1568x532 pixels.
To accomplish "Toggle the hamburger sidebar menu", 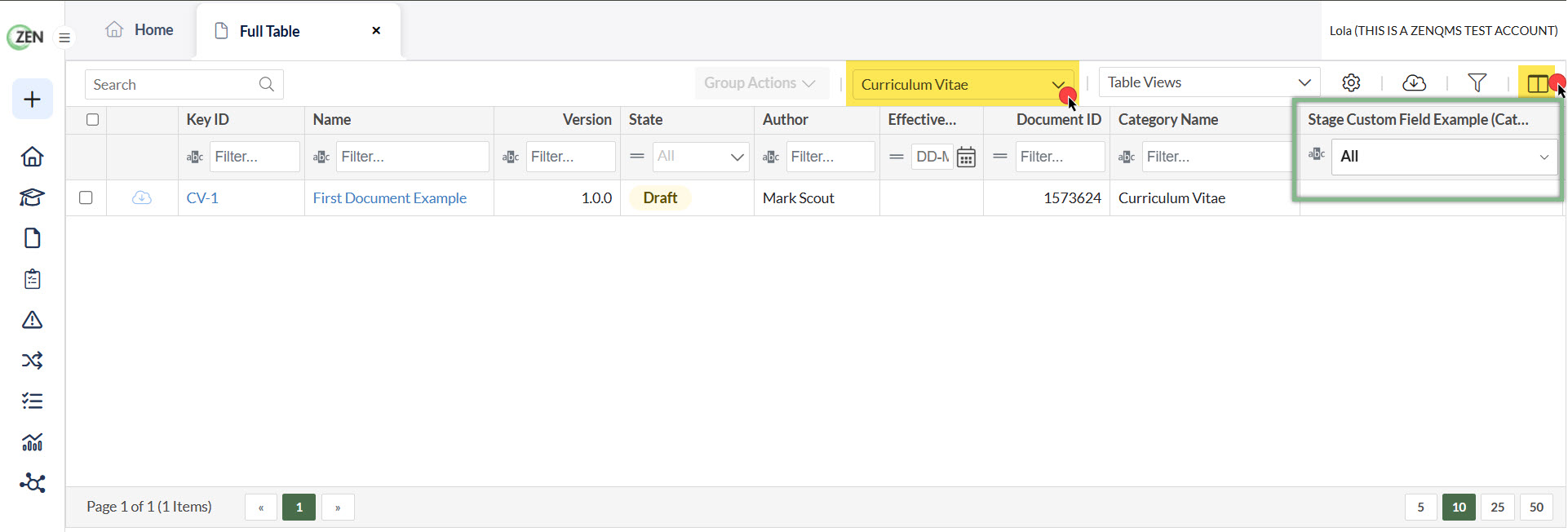I will (x=64, y=38).
